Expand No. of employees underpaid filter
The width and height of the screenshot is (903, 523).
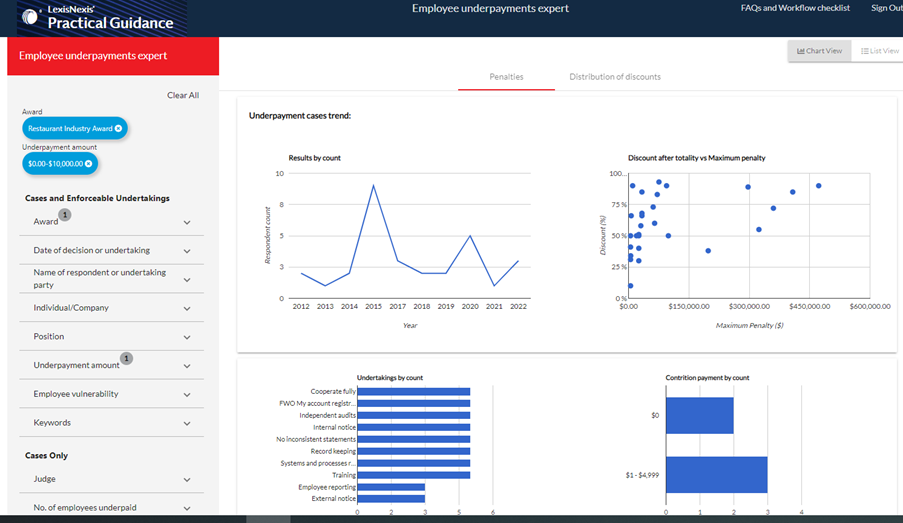(x=187, y=509)
